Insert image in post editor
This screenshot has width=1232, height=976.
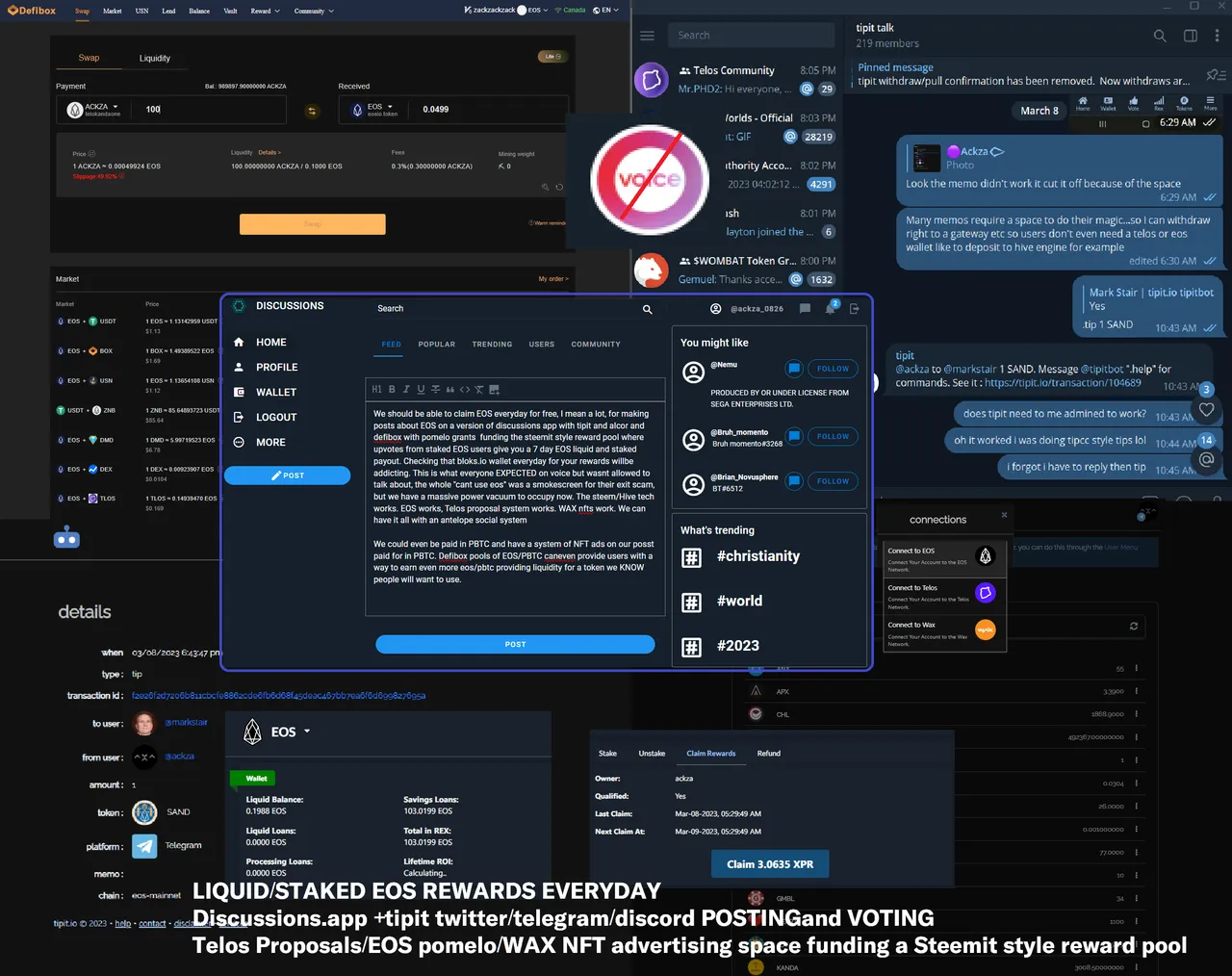point(495,390)
